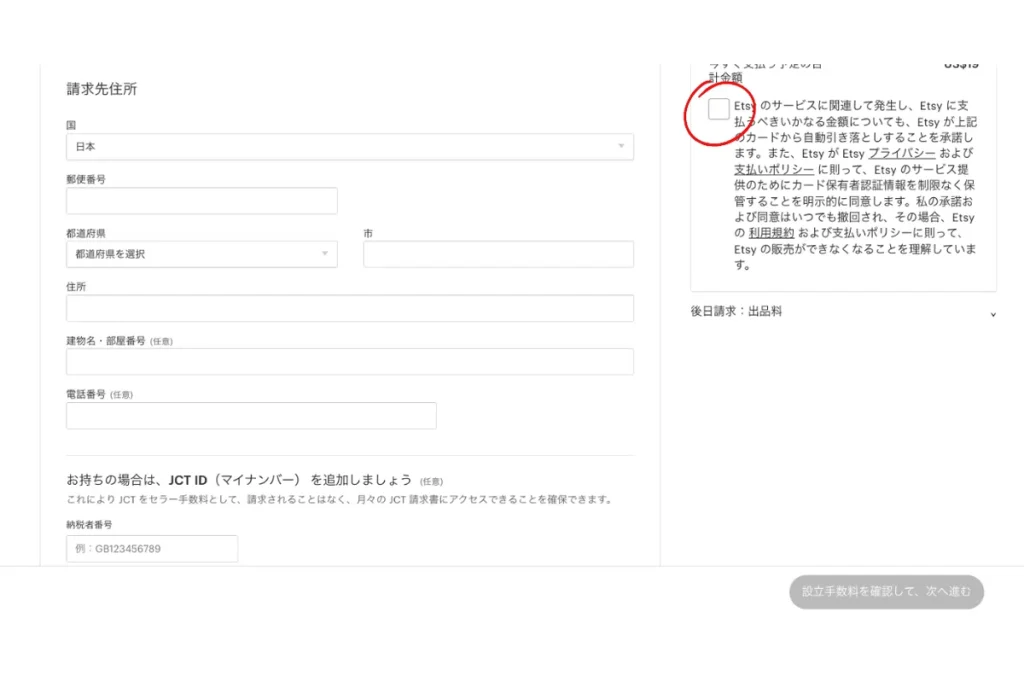Open the 国 country dropdown showing 日本
The width and height of the screenshot is (1024, 682).
(349, 146)
